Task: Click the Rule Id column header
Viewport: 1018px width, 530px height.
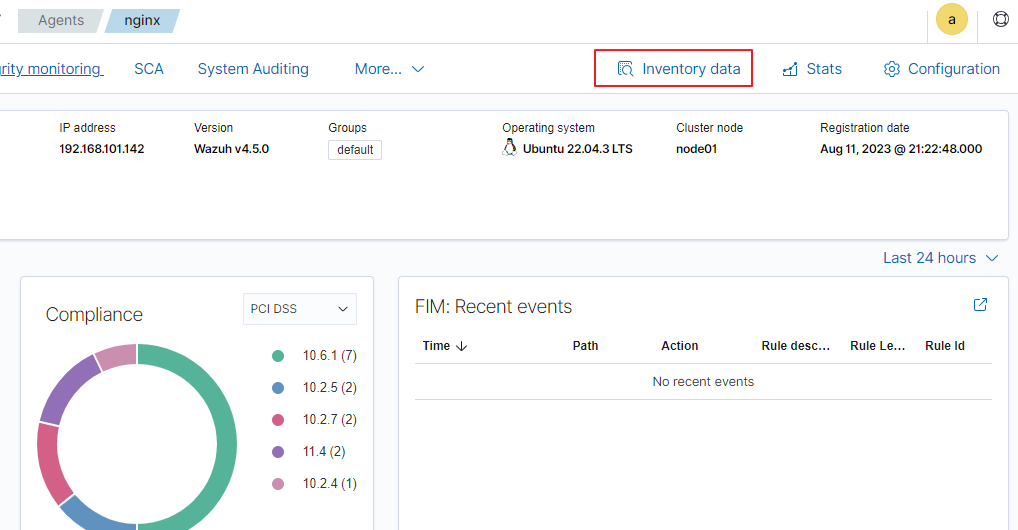Action: (945, 346)
